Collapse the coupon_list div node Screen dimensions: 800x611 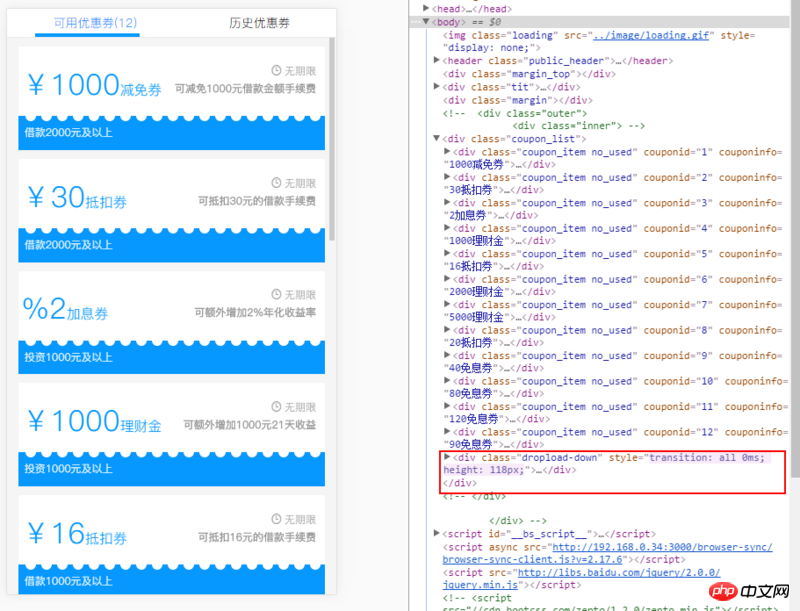pos(438,139)
